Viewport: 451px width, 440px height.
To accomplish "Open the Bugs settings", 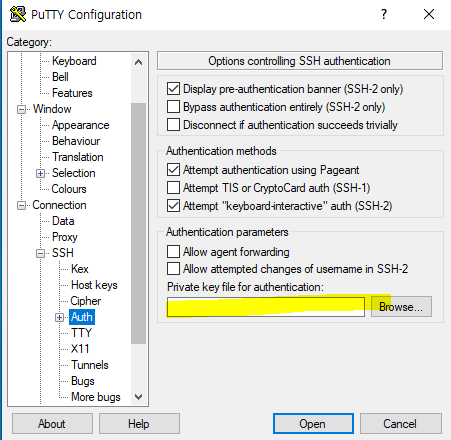I will 83,381.
